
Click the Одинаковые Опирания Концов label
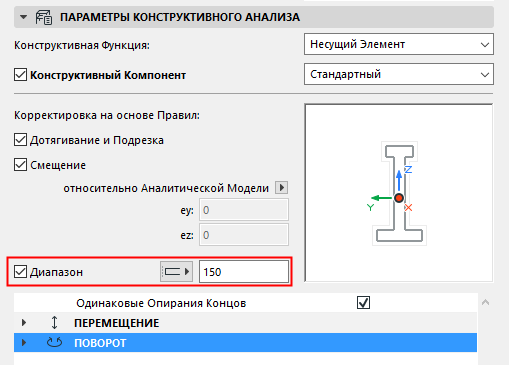[x=161, y=303]
